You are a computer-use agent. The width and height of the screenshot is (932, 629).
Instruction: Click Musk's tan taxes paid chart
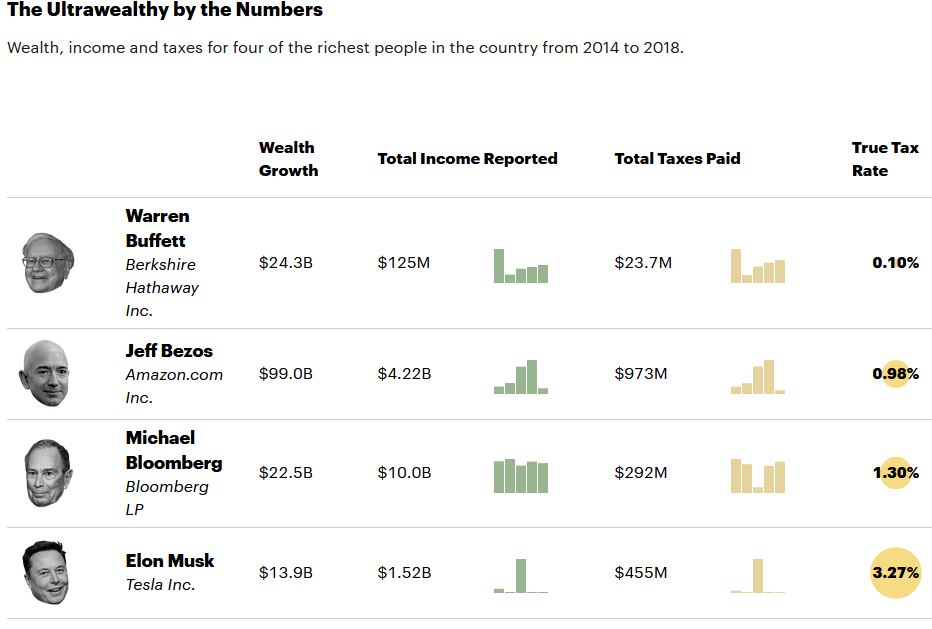pos(757,576)
